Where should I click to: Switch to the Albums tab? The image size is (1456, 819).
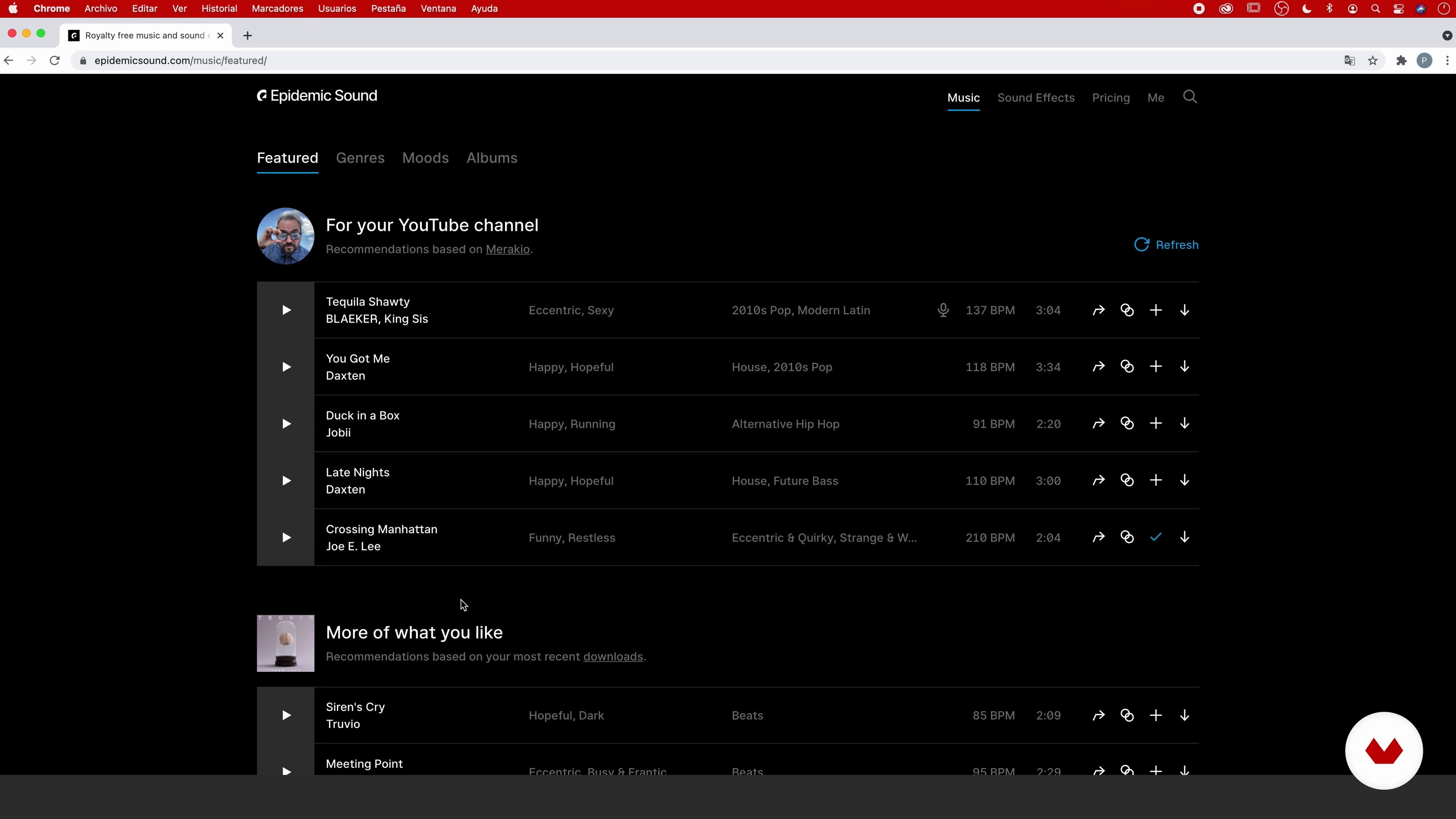pyautogui.click(x=492, y=158)
